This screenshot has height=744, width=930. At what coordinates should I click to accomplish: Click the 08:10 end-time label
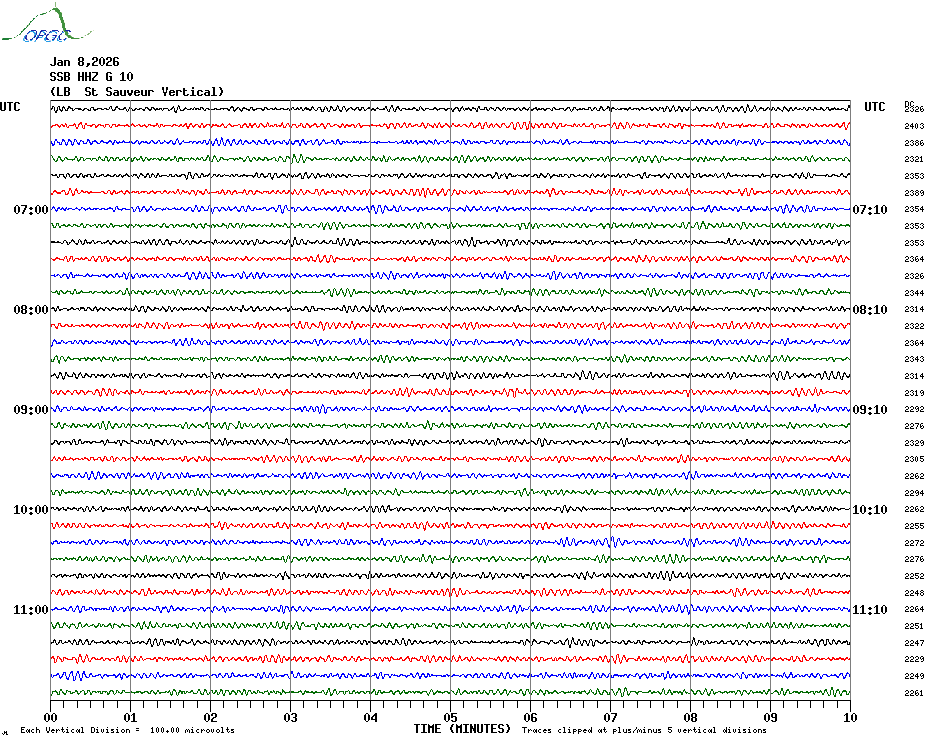point(870,310)
